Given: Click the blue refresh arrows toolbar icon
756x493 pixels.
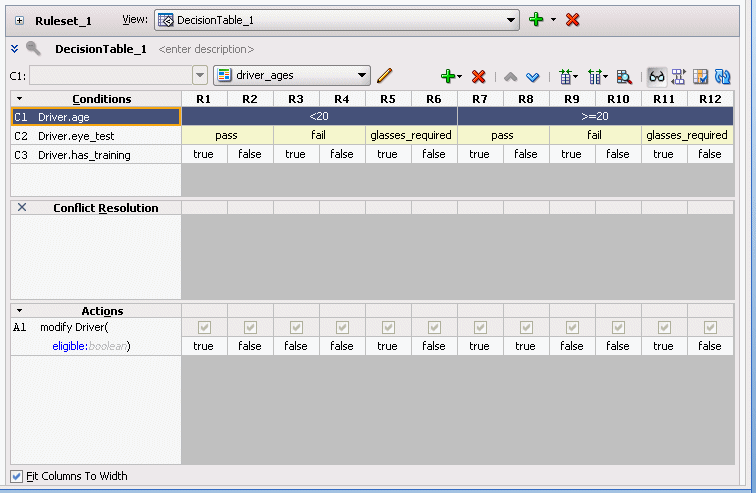Looking at the screenshot, I should pyautogui.click(x=723, y=77).
